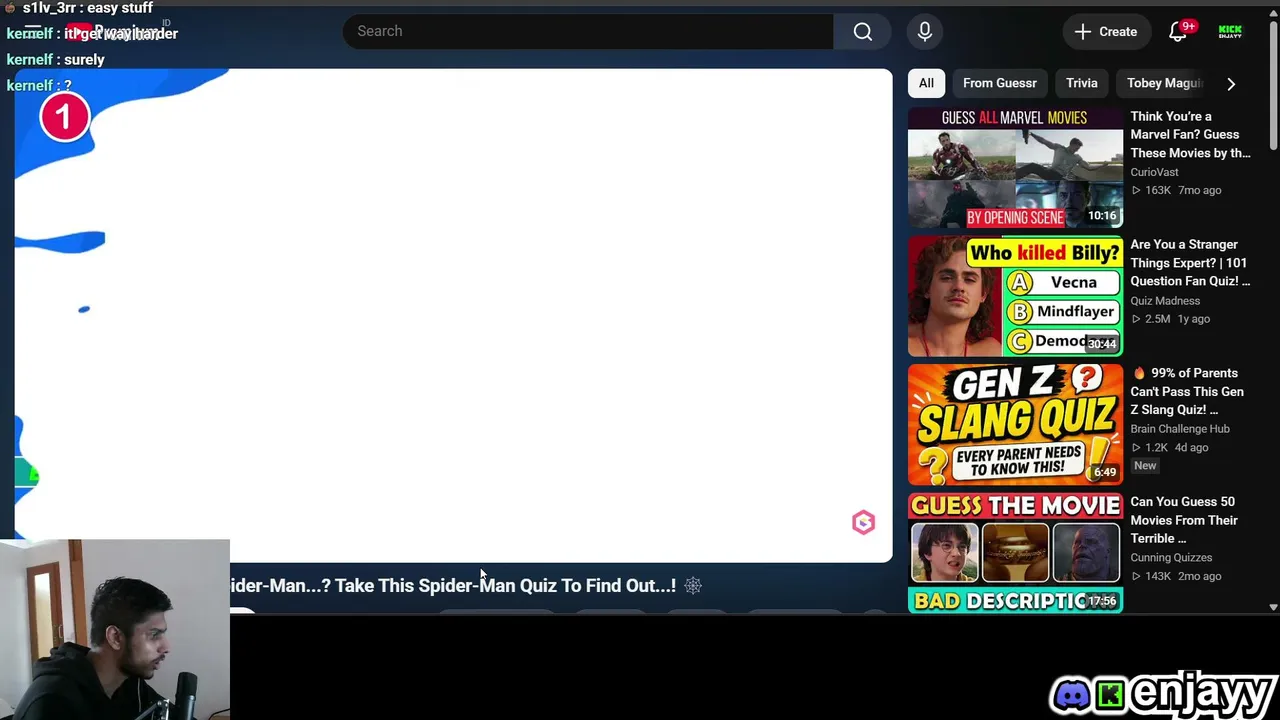Click the New badge under Brain Challenge Hub
Screen dimensions: 1280x720
coord(1145,466)
